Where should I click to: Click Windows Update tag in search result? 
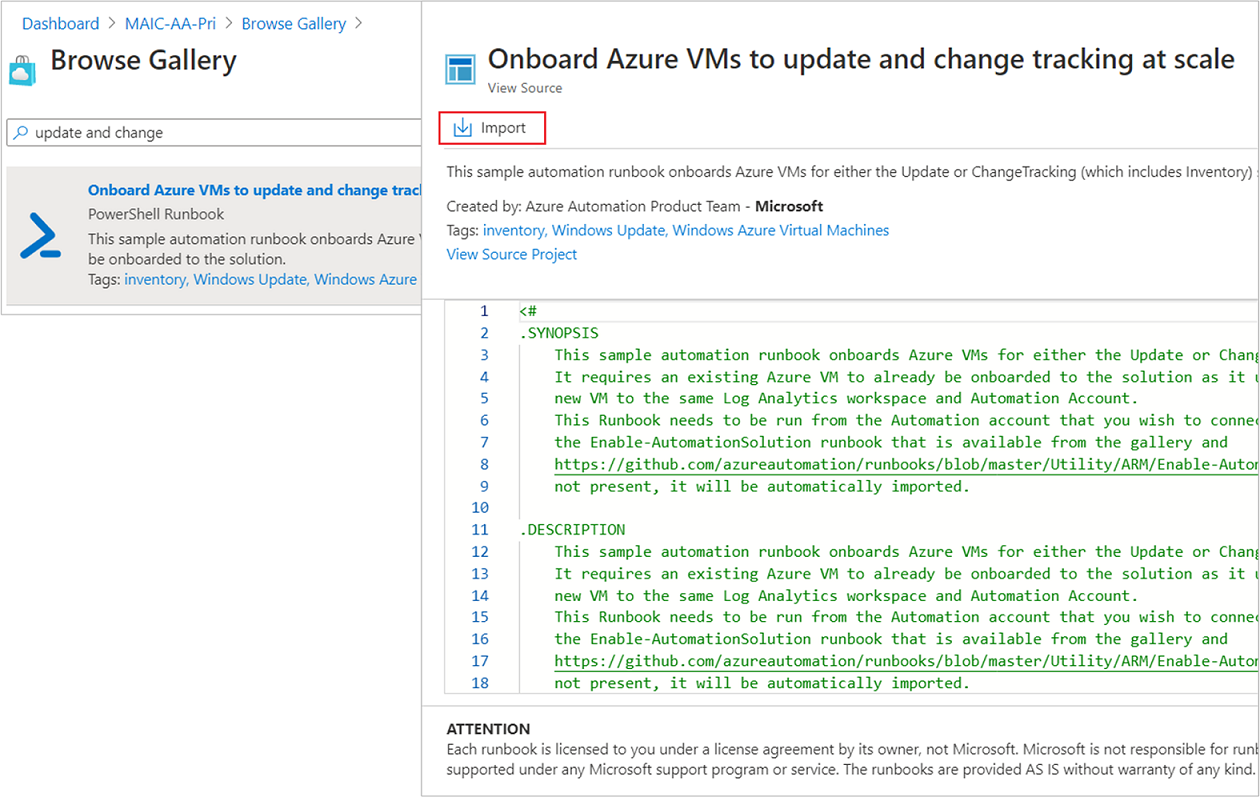coord(250,279)
